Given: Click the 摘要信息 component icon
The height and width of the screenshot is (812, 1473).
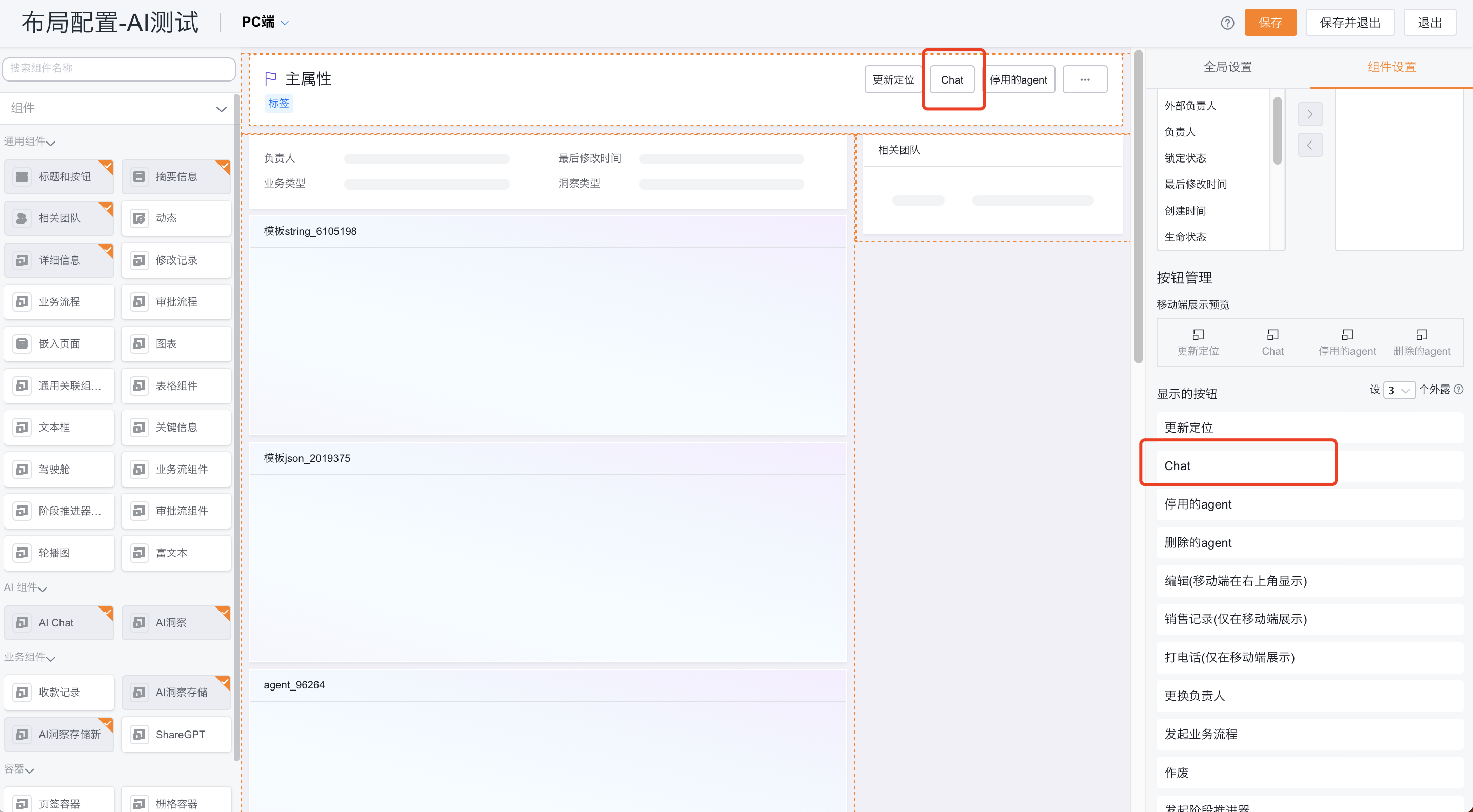Looking at the screenshot, I should [x=139, y=176].
